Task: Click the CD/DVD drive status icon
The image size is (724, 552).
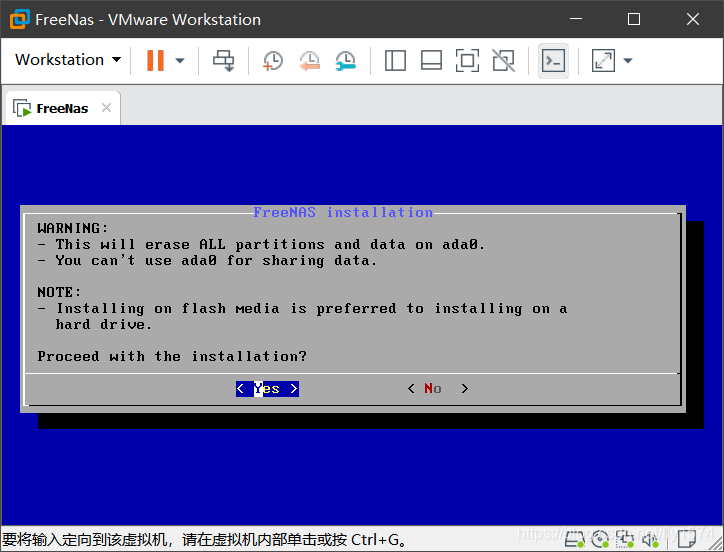Action: coord(599,539)
